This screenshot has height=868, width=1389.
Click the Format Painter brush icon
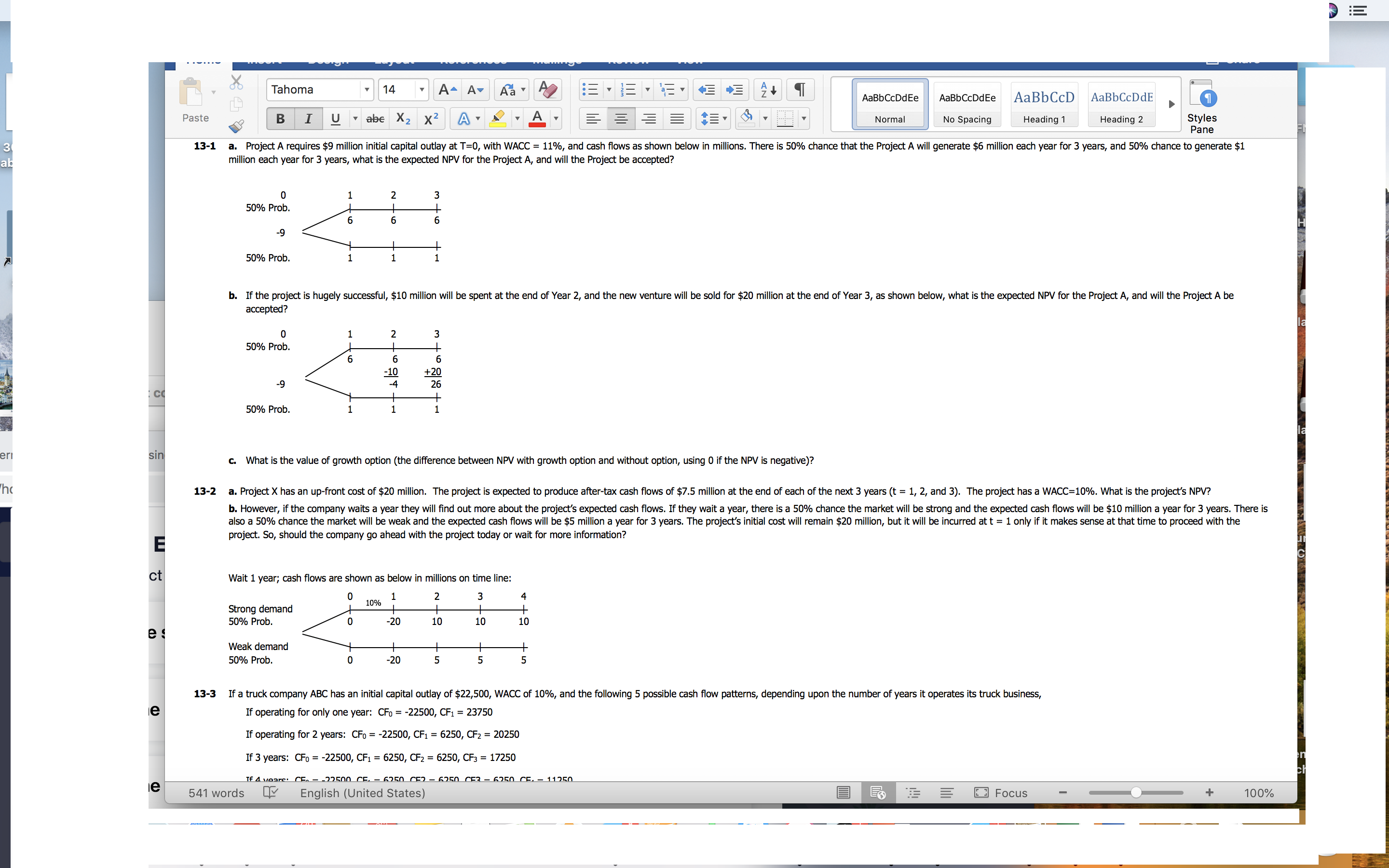pyautogui.click(x=236, y=126)
